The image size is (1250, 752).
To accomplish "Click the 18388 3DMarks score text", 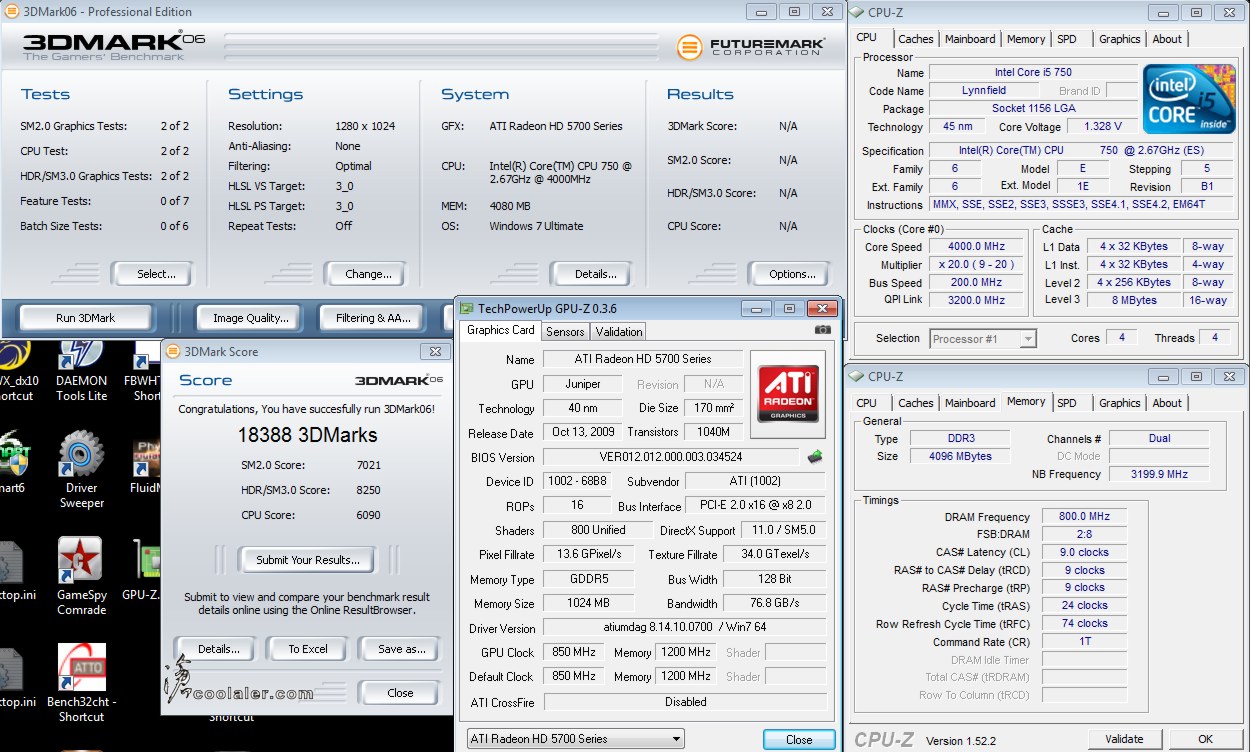I will 308,435.
